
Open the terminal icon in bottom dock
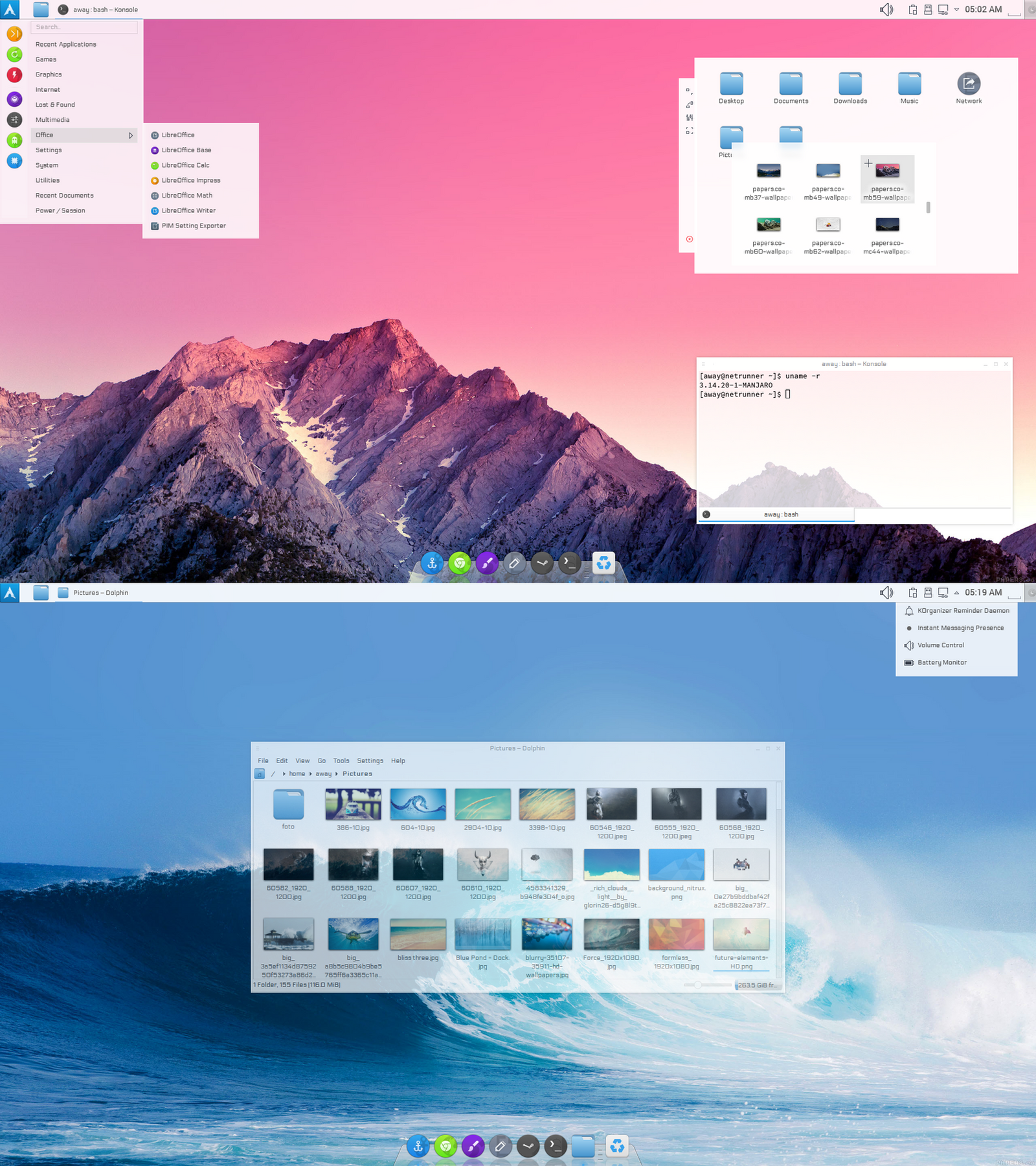(556, 1146)
